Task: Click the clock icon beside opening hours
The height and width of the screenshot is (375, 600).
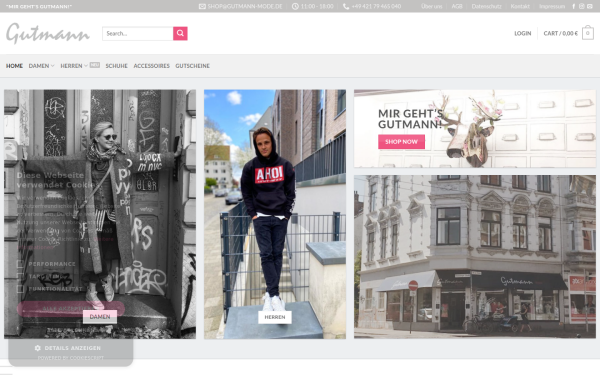Action: pos(295,7)
